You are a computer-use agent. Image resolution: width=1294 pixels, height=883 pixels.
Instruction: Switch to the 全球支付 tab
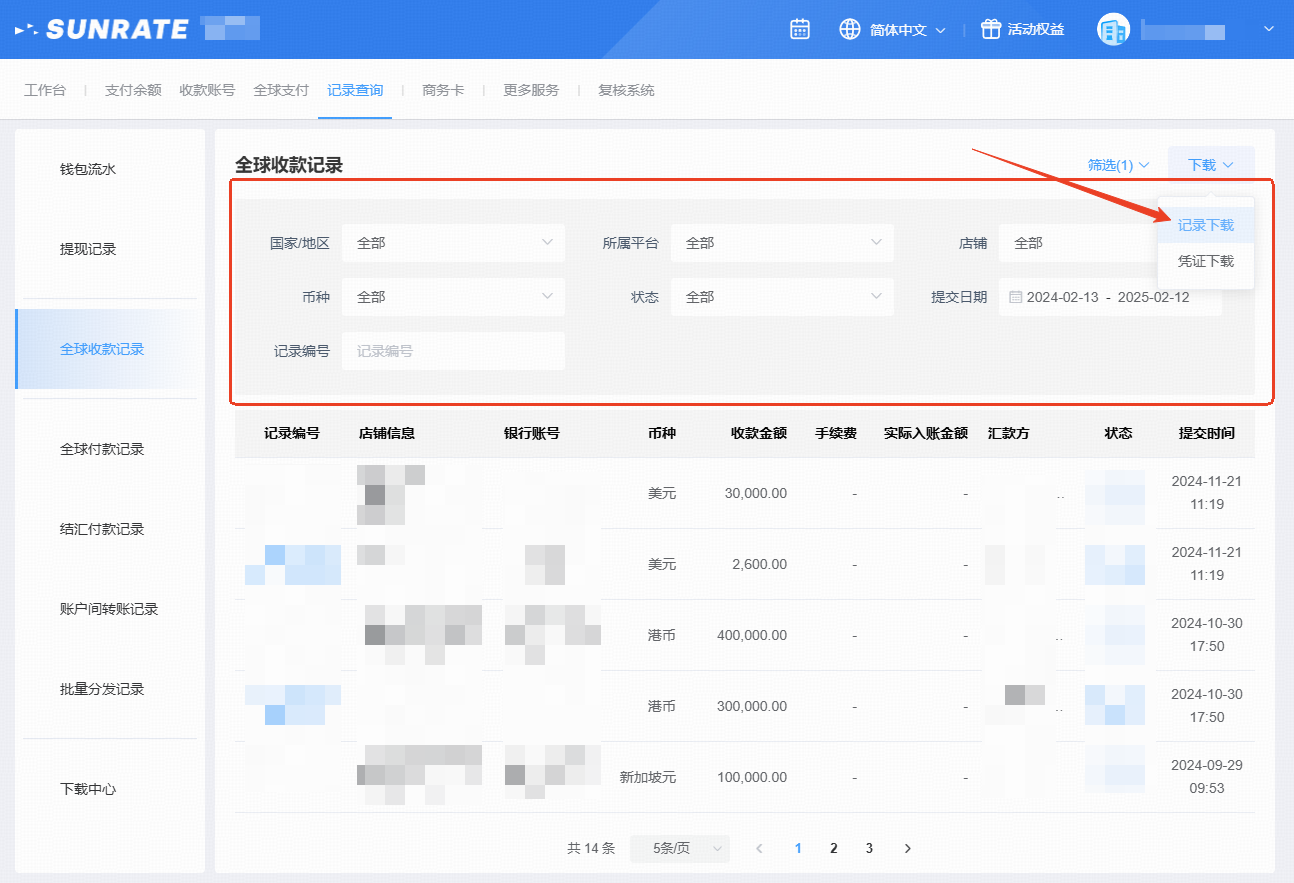pyautogui.click(x=281, y=90)
